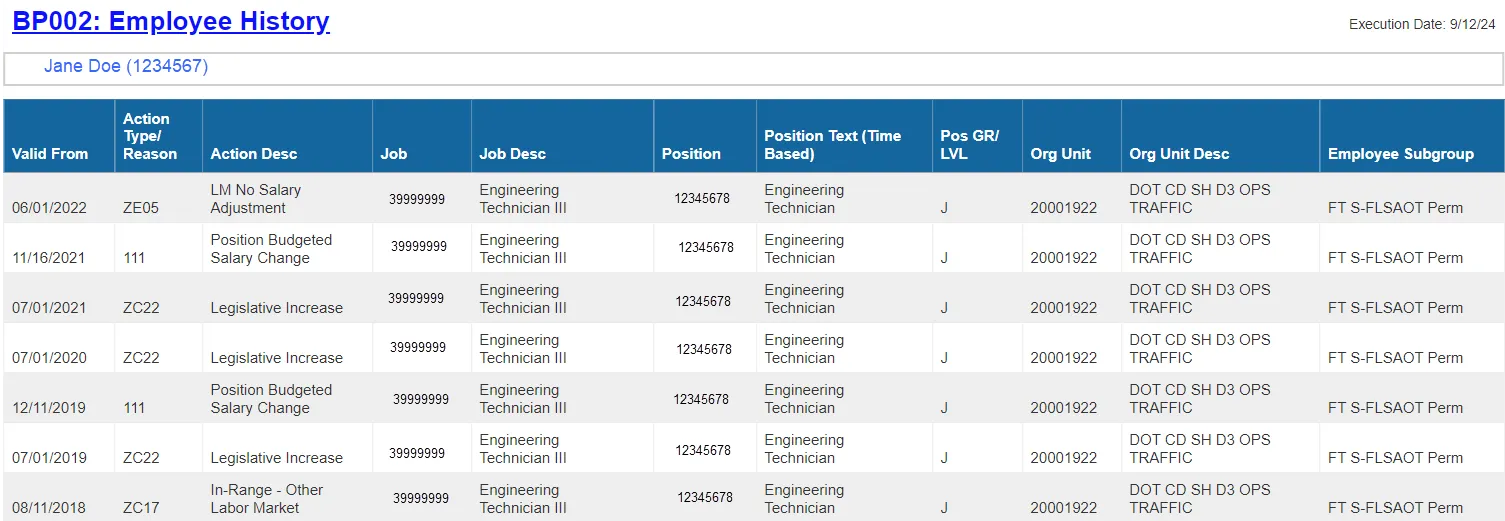Click the Position Text (Time Based) header
Screen dimensions: 1505x521
pos(832,145)
